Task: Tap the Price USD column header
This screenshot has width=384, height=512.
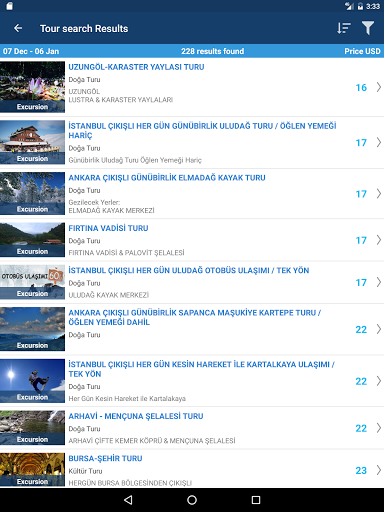Action: pos(362,51)
